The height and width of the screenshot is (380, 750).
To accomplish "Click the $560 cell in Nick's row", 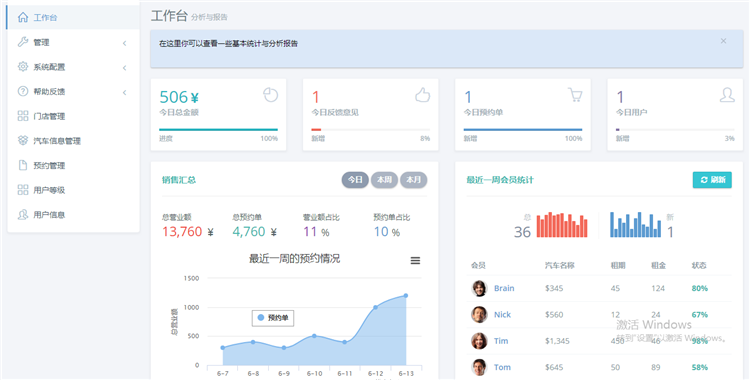I will [554, 314].
